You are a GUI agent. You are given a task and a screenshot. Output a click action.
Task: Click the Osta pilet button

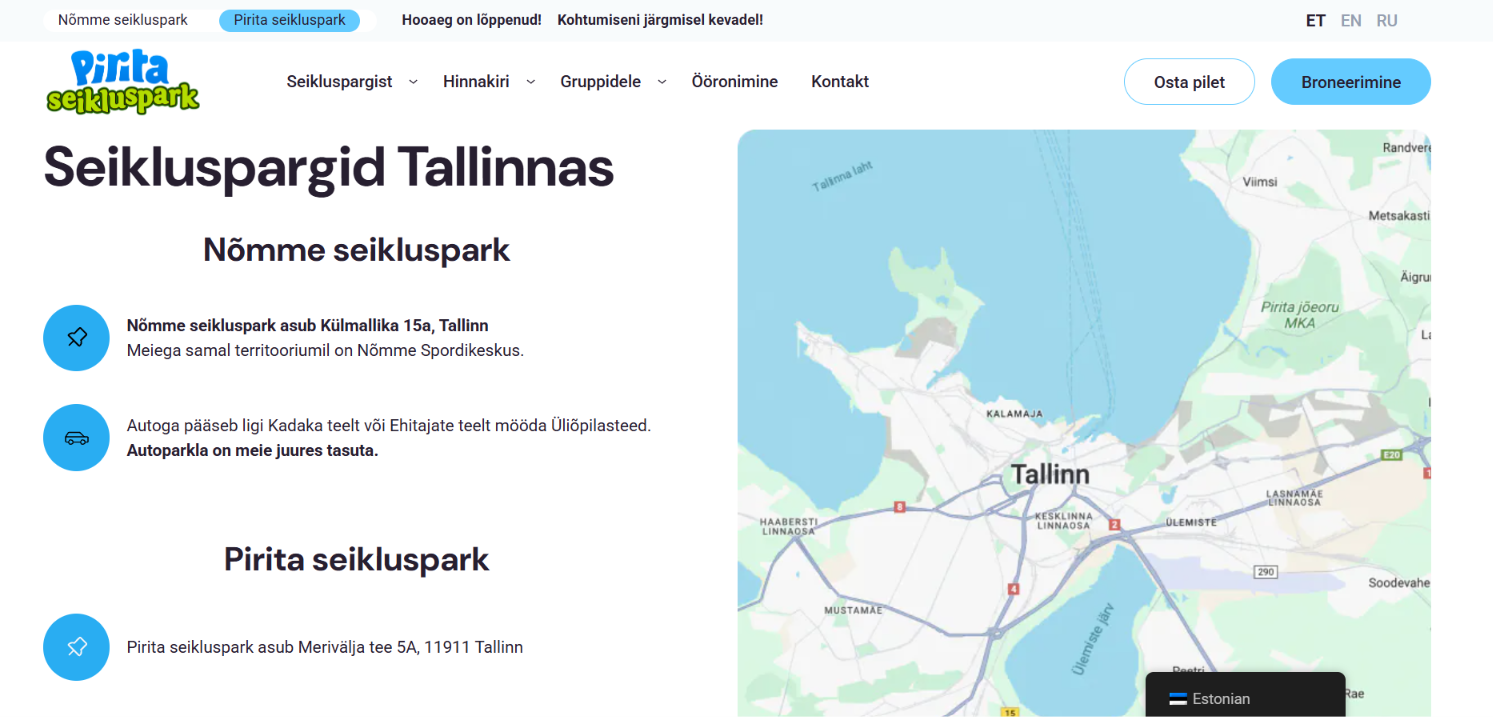pyautogui.click(x=1189, y=82)
